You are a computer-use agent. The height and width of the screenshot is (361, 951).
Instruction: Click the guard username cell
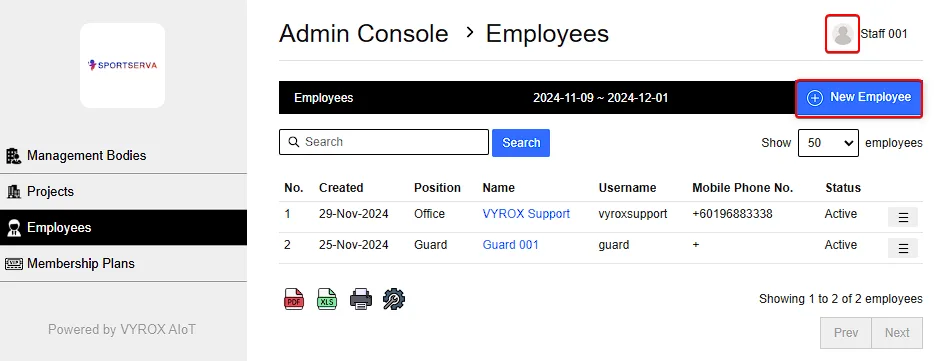614,245
